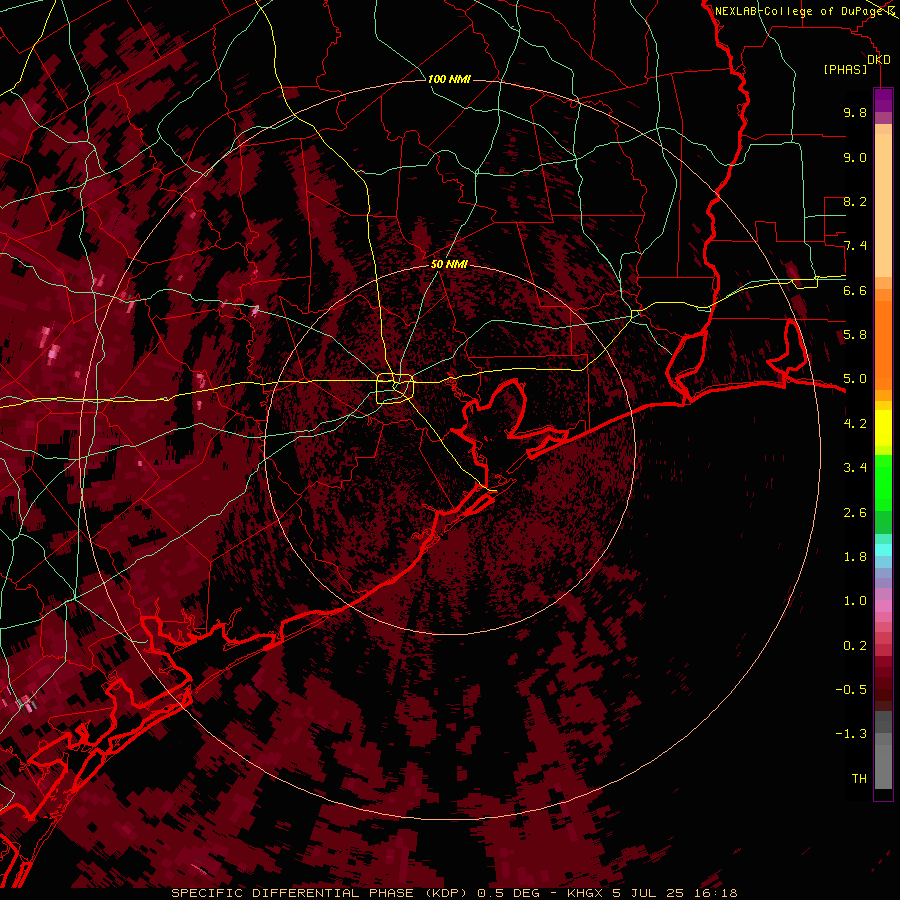Click the "KHGX" radar site identifier
The height and width of the screenshot is (900, 900).
(585, 893)
